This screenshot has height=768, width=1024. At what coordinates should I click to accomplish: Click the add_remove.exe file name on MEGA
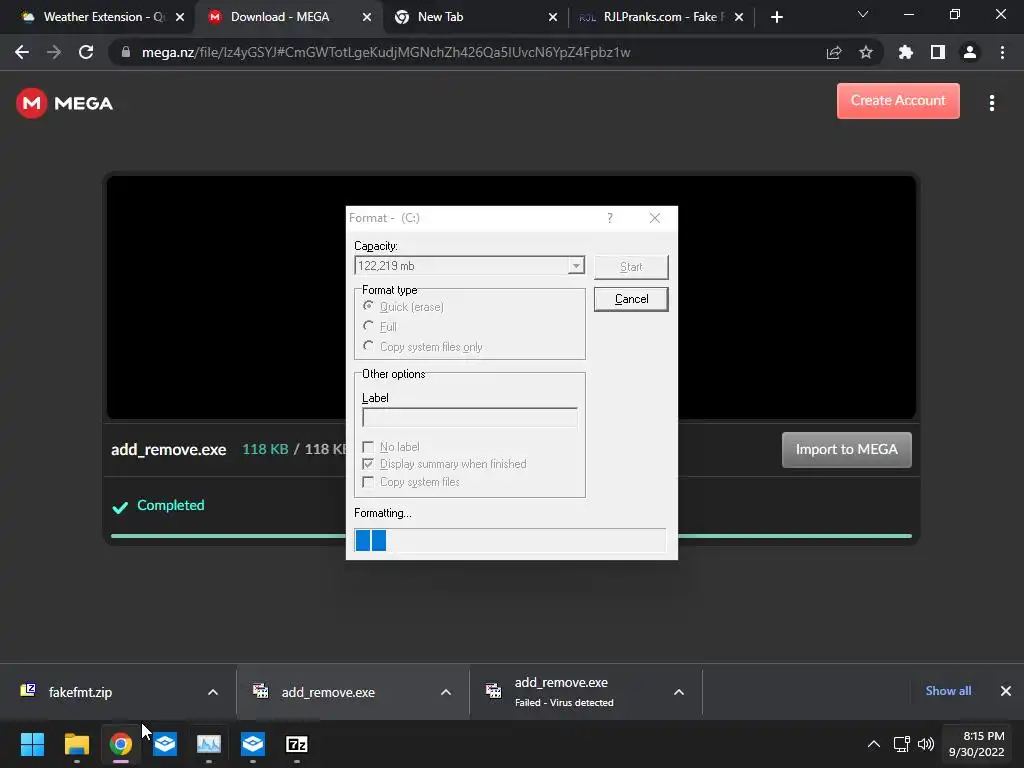coord(168,449)
